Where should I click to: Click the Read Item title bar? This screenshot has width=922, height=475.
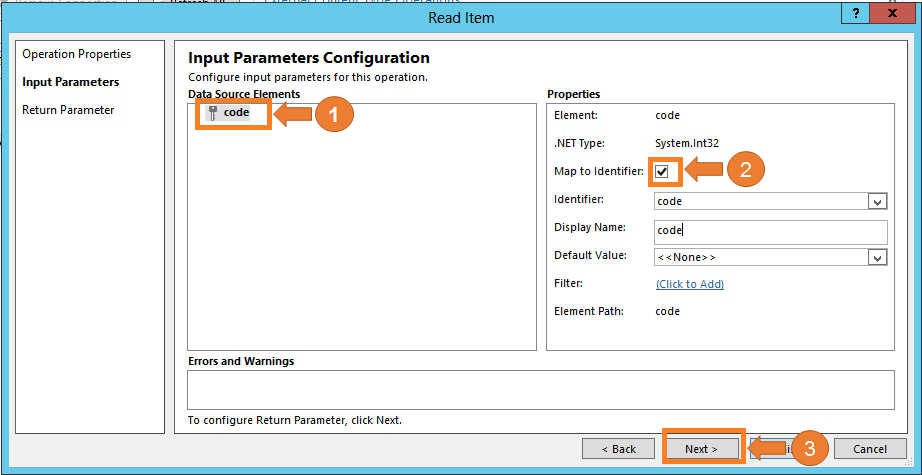point(460,17)
